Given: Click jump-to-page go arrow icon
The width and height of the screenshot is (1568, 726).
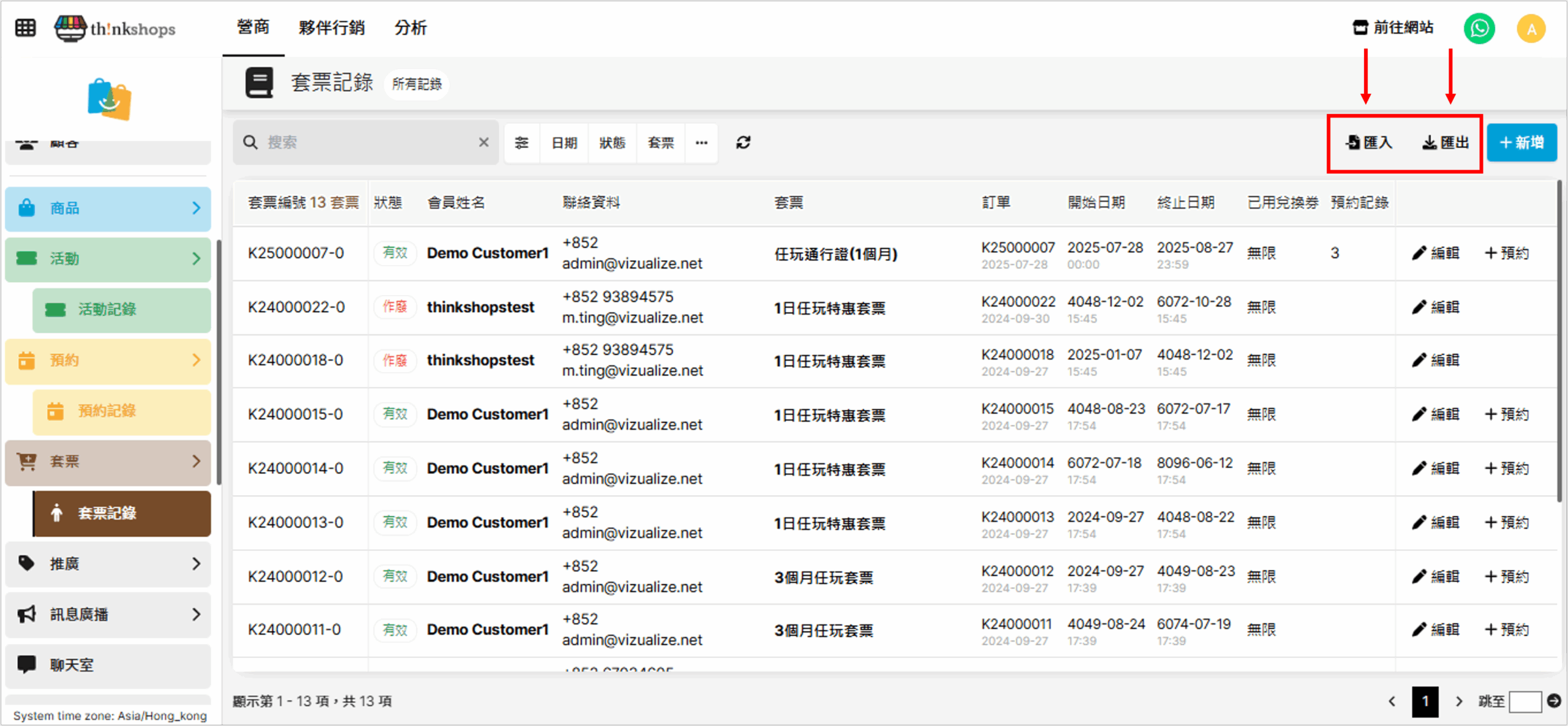Looking at the screenshot, I should pyautogui.click(x=1554, y=701).
